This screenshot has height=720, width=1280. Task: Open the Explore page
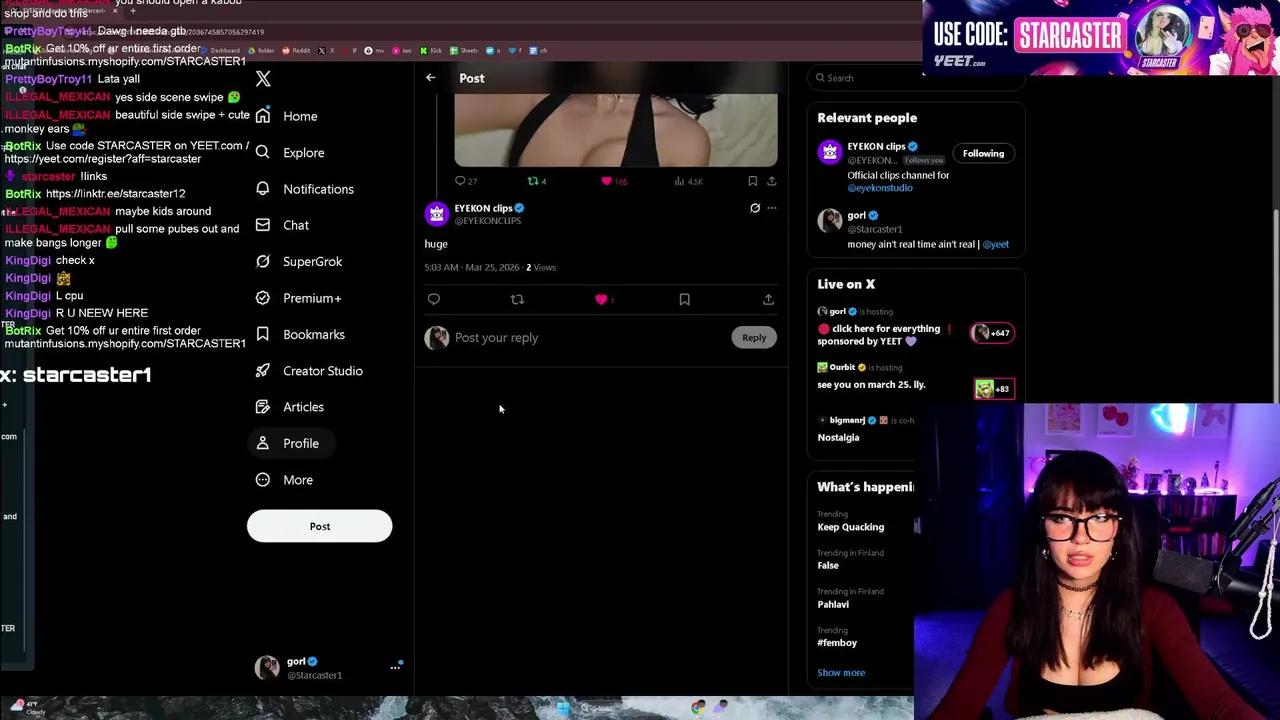point(289,153)
